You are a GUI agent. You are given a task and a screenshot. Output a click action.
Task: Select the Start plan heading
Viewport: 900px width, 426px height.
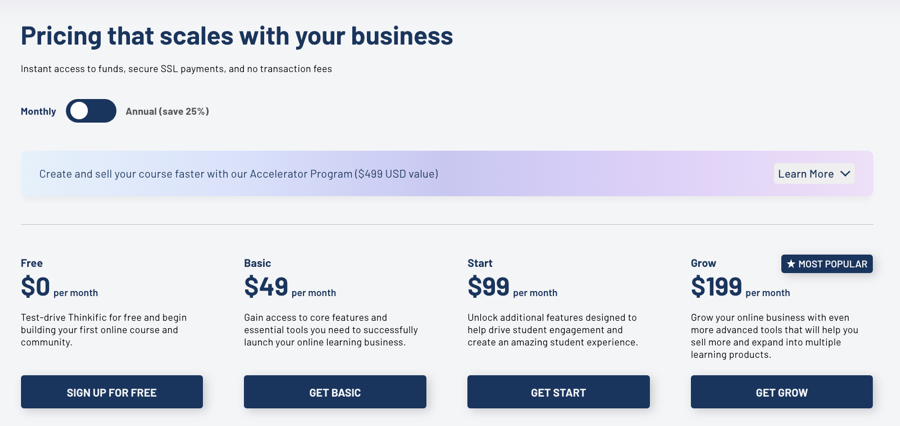point(480,263)
